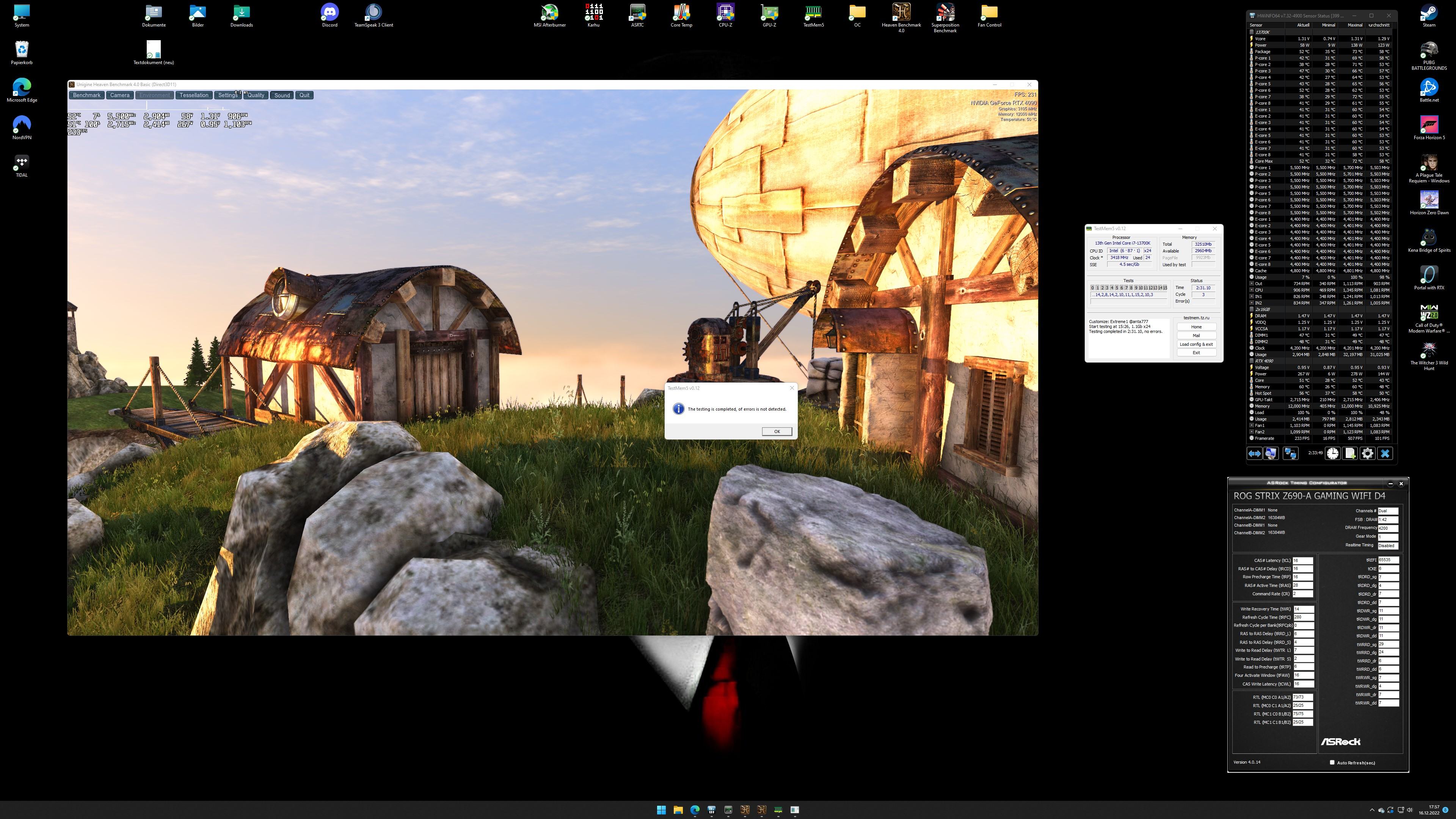Click Load config & exit button
The height and width of the screenshot is (819, 1456).
pyautogui.click(x=1196, y=344)
